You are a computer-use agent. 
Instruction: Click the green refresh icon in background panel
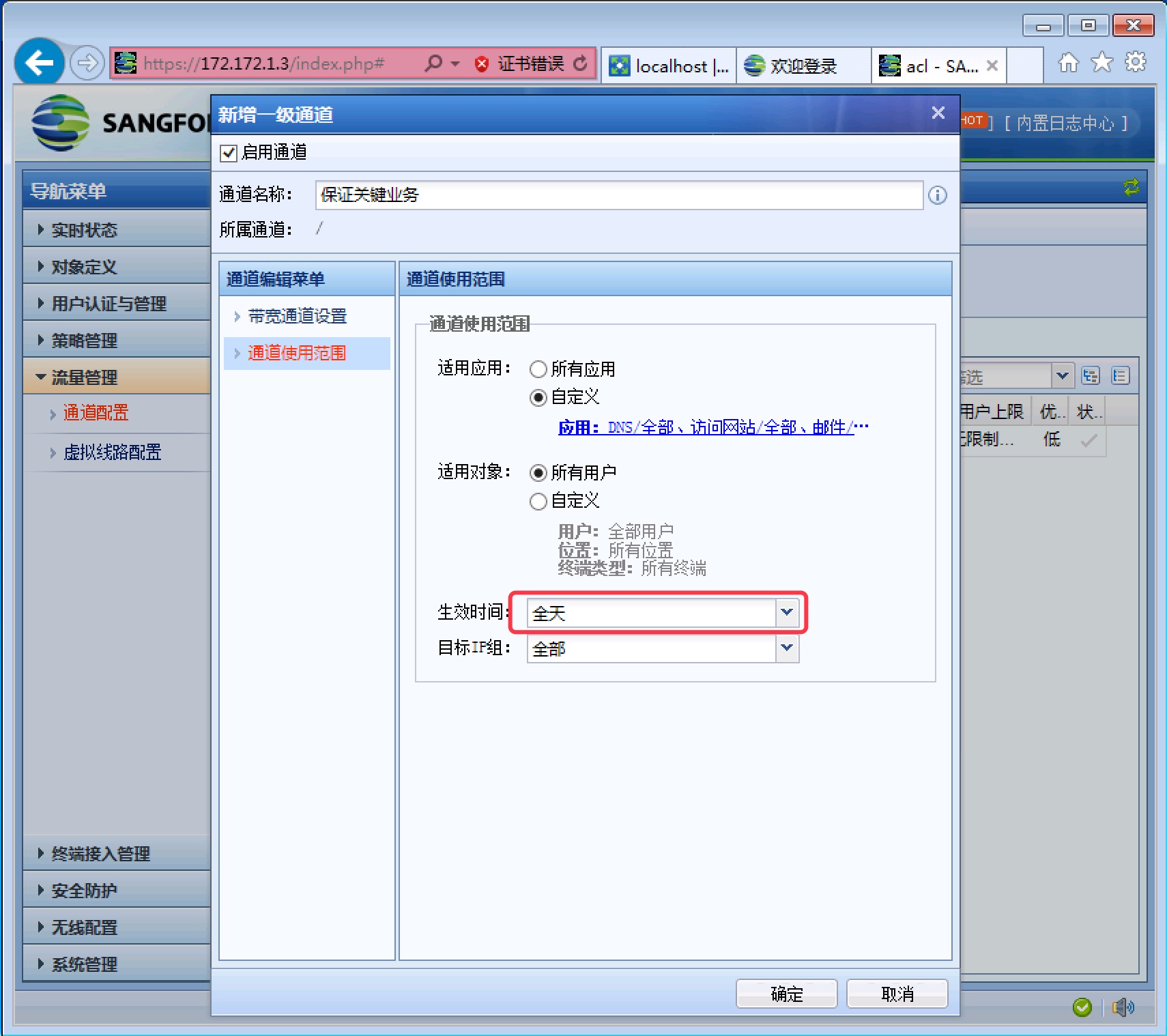pos(1132,187)
